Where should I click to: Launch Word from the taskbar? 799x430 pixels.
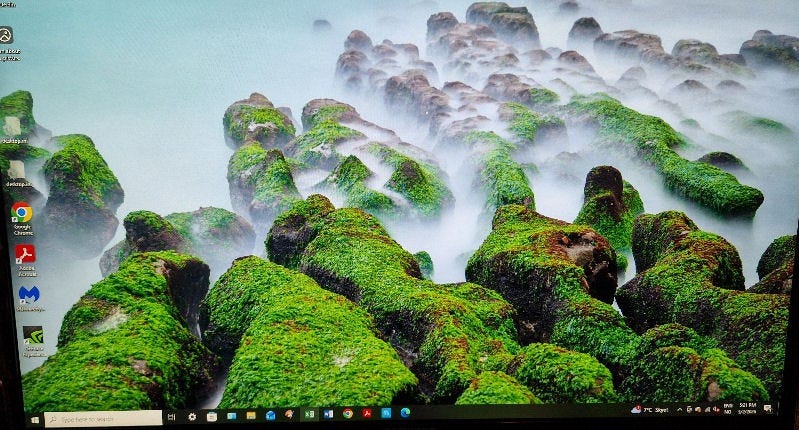(329, 414)
